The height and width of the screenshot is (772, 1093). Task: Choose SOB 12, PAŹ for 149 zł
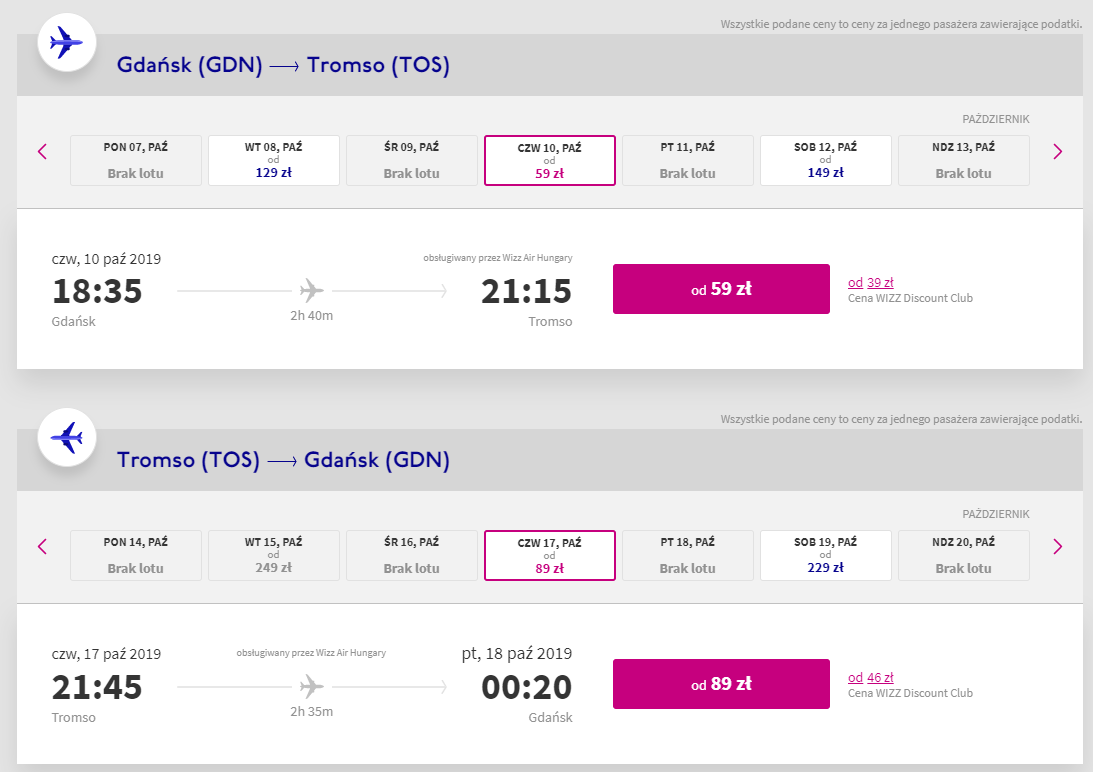click(825, 160)
